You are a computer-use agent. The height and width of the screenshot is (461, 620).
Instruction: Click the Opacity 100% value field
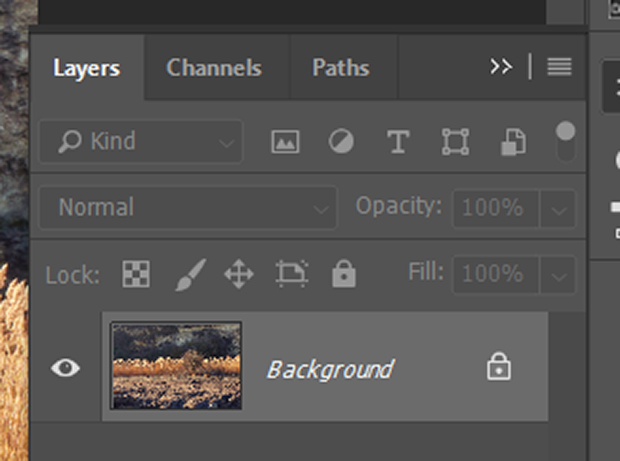[x=496, y=209]
